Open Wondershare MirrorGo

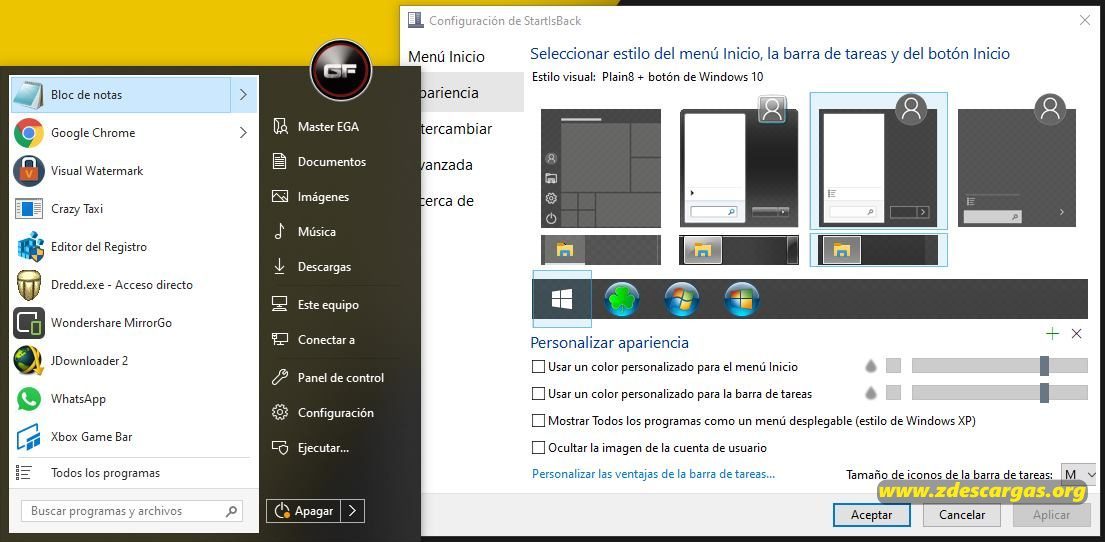135,323
